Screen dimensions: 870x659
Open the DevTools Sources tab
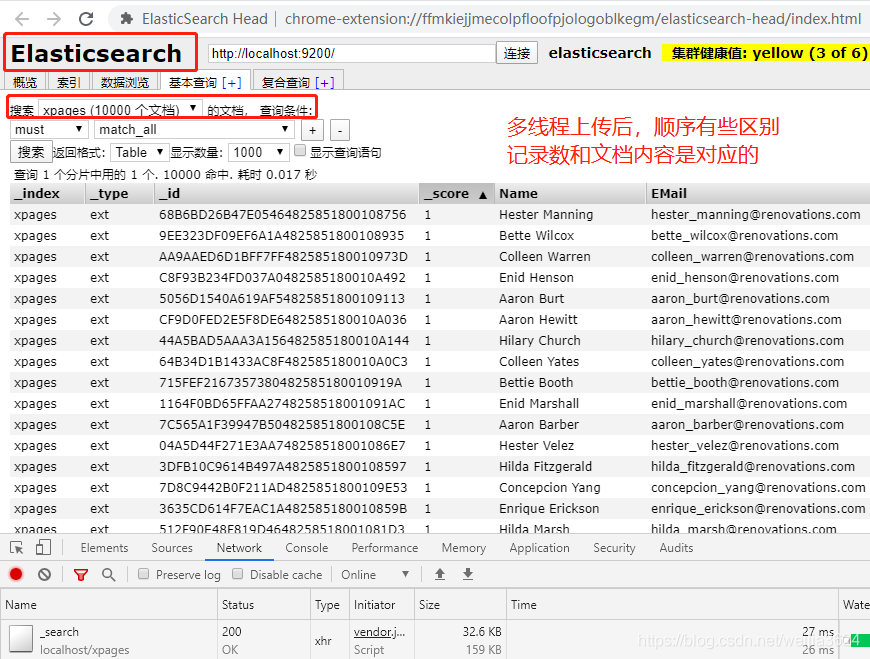tap(172, 548)
